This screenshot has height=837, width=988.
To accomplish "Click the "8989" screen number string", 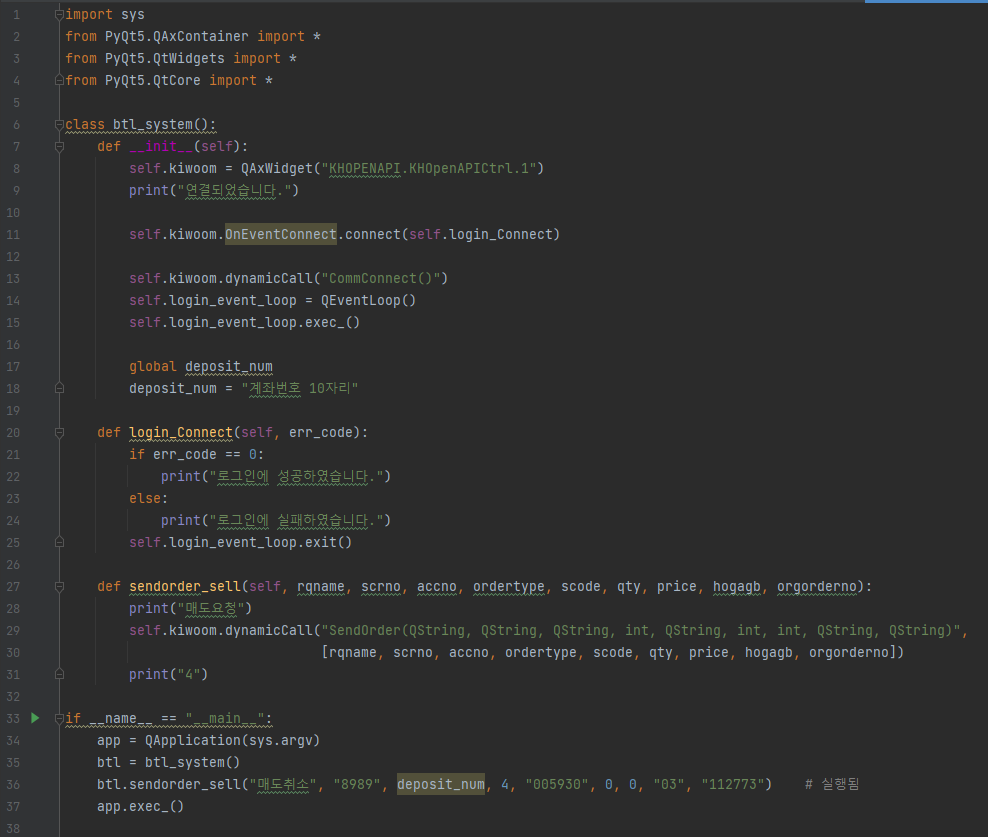I will click(357, 784).
